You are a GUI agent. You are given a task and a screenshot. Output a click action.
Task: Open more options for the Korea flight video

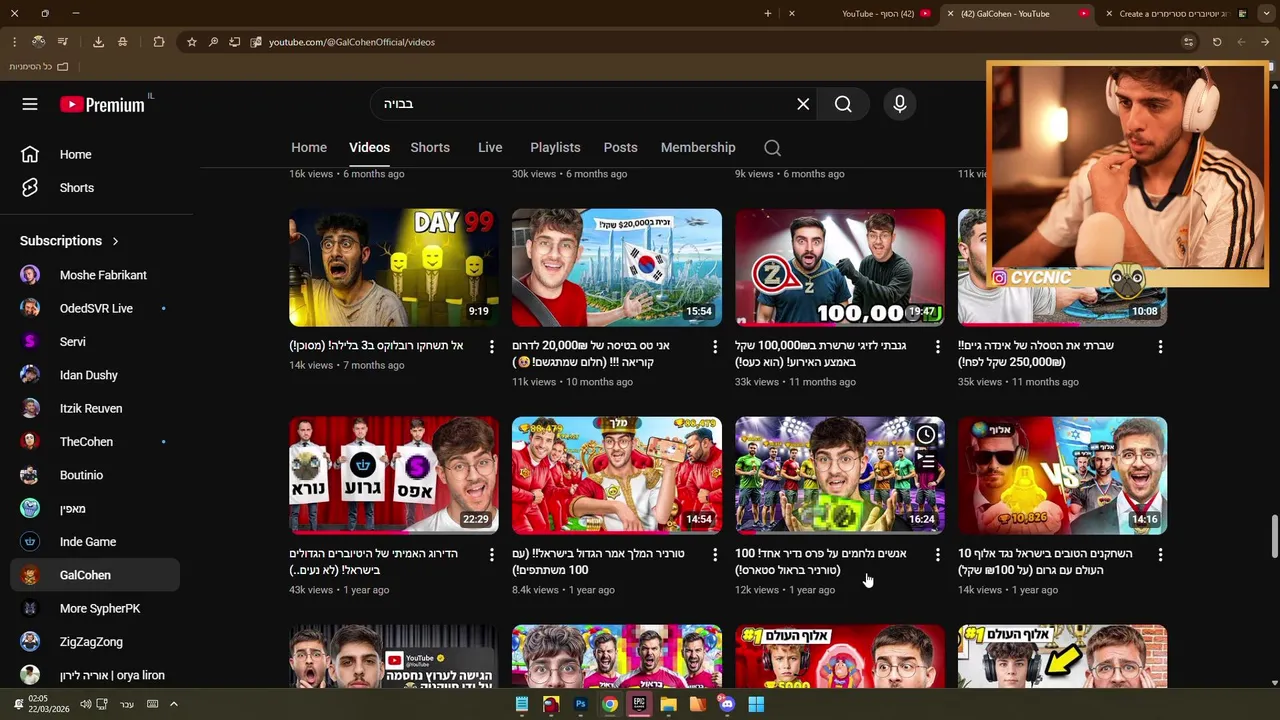[714, 346]
